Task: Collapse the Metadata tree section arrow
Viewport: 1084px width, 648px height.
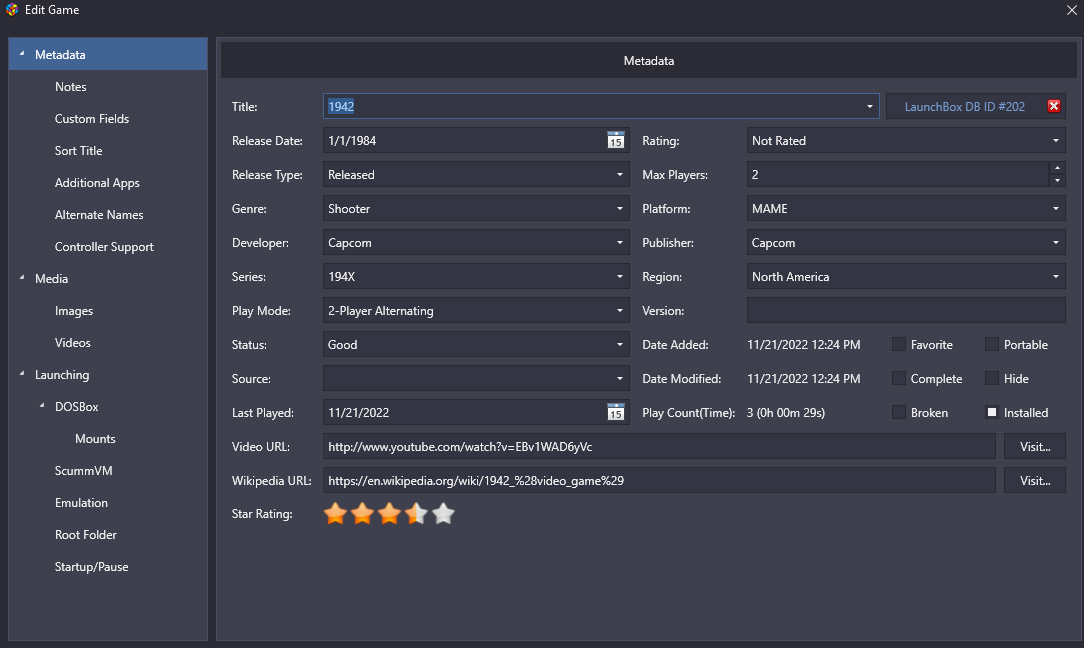Action: pos(22,55)
